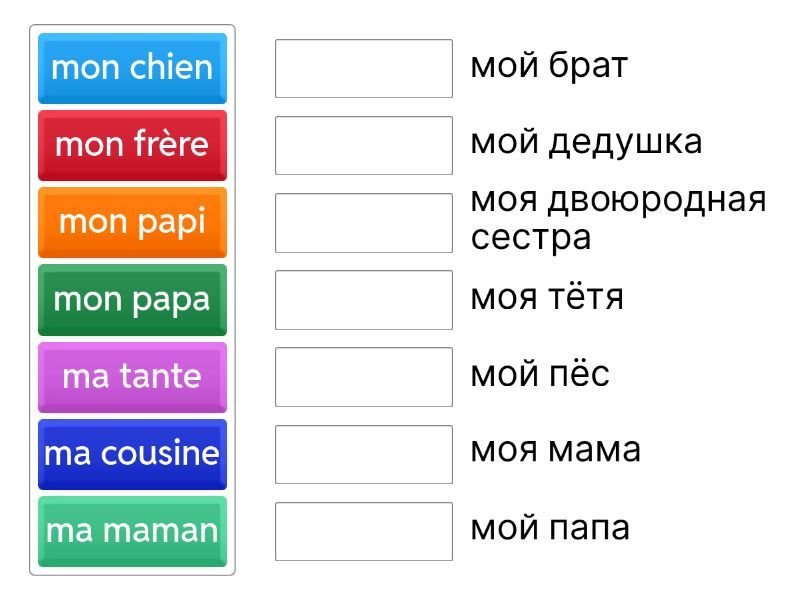The width and height of the screenshot is (800, 600).
Task: Click the empty box beside 'мой брат'
Action: [x=364, y=68]
